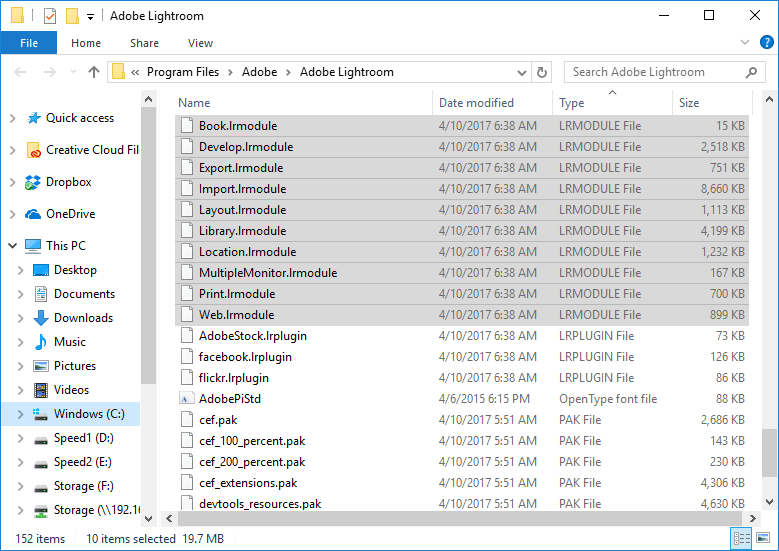Select Speed2 (E:) drive
Viewport: 779px width, 551px height.
point(82,462)
